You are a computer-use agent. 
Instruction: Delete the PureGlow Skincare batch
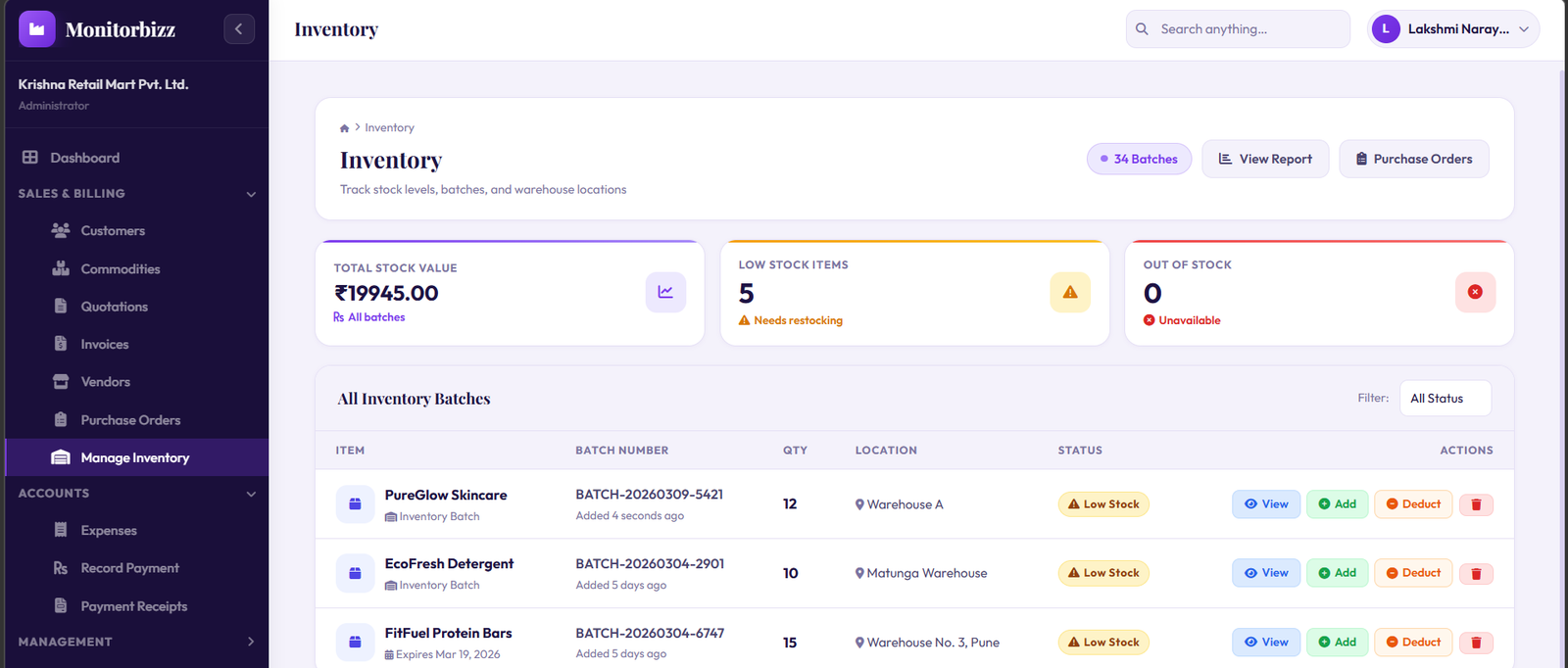tap(1476, 504)
